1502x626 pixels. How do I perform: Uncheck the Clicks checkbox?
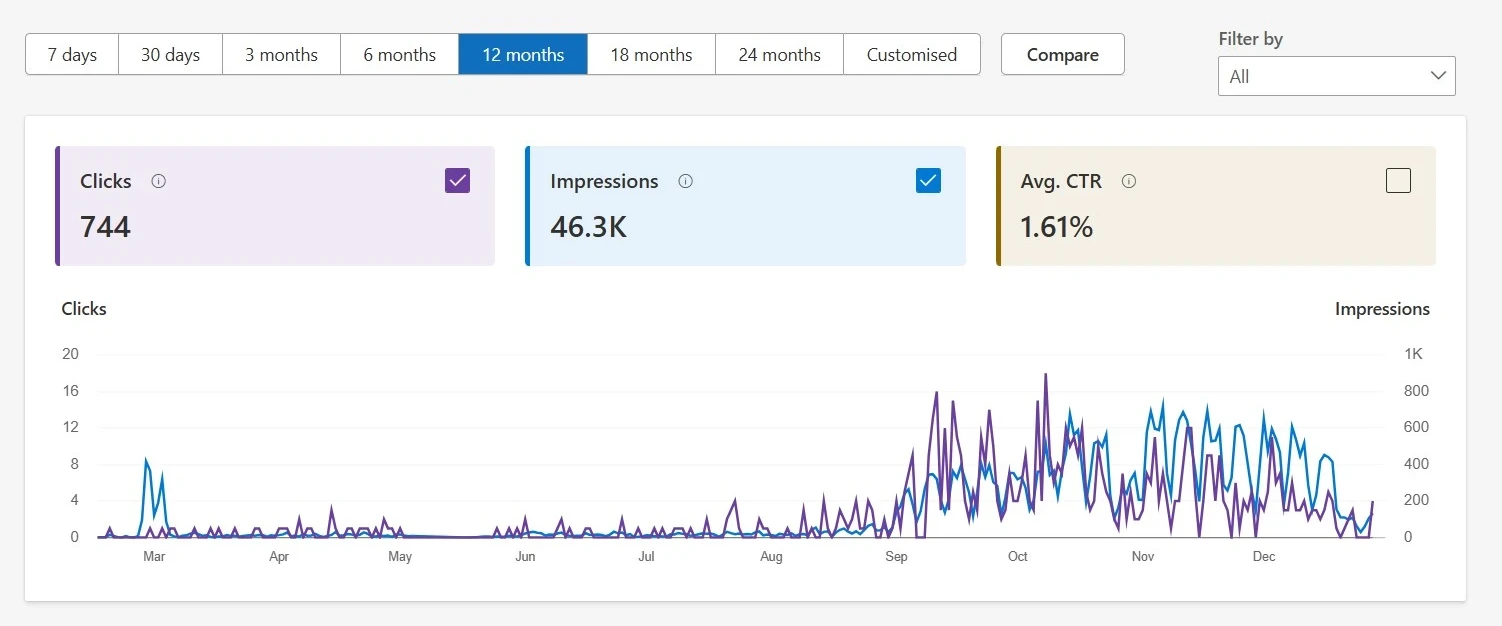pyautogui.click(x=457, y=180)
